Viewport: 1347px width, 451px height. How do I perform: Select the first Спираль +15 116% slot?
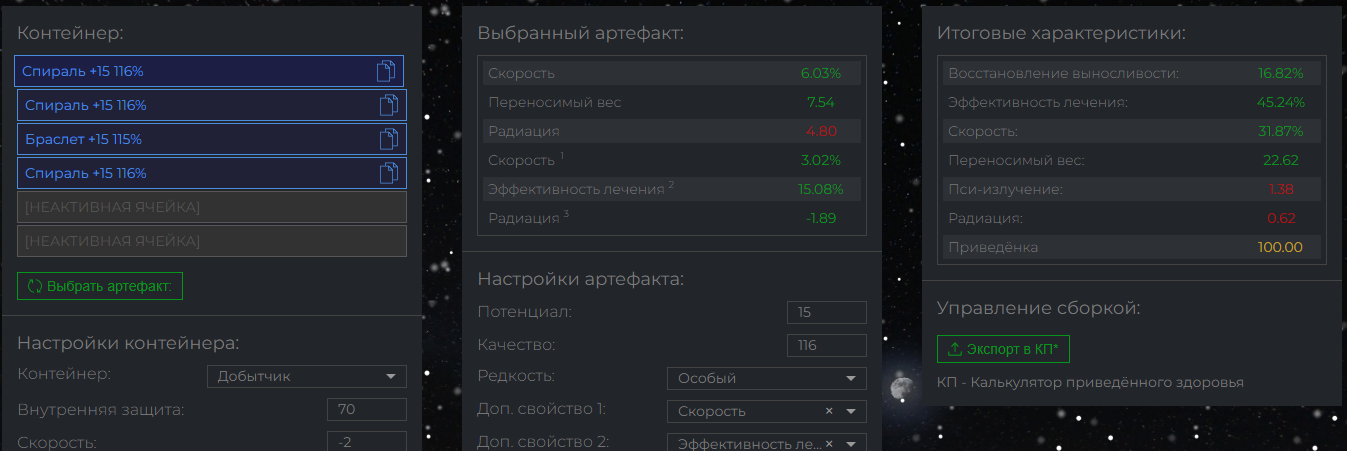click(x=209, y=71)
